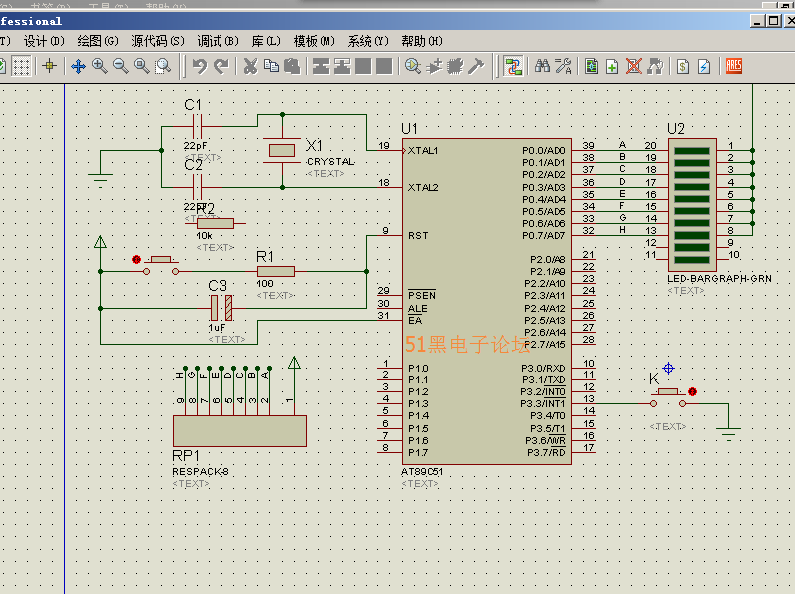Select the 10k resistor R2 body
This screenshot has width=795, height=594.
[215, 223]
